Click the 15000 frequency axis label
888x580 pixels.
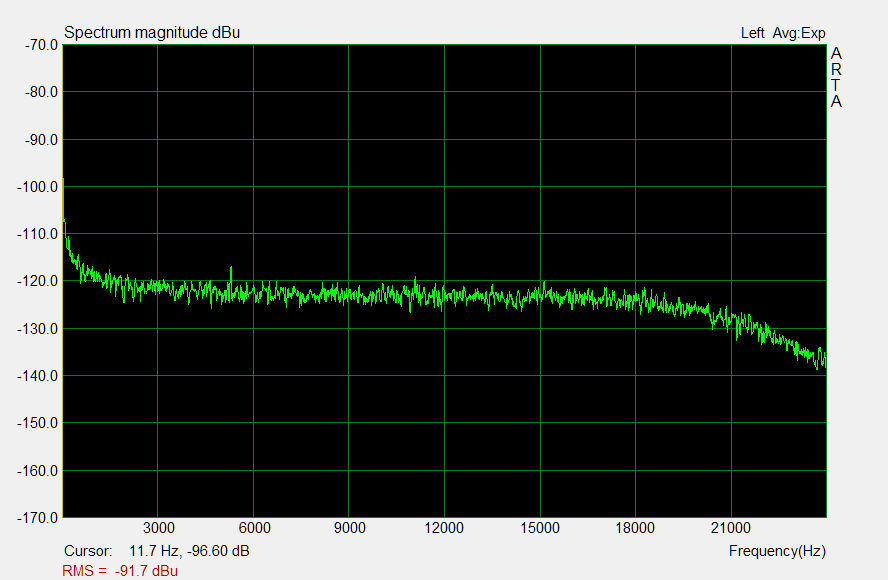pyautogui.click(x=540, y=528)
